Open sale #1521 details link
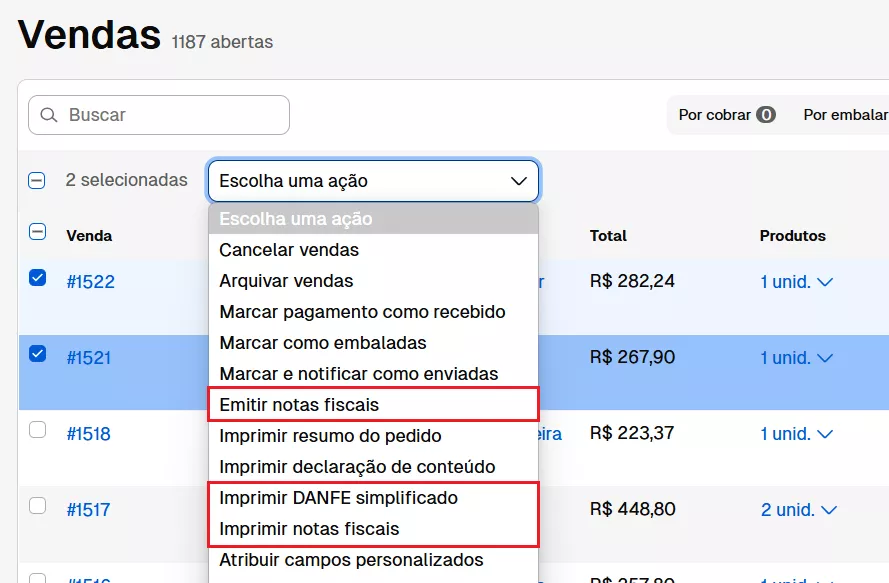The width and height of the screenshot is (889, 583). 91,357
